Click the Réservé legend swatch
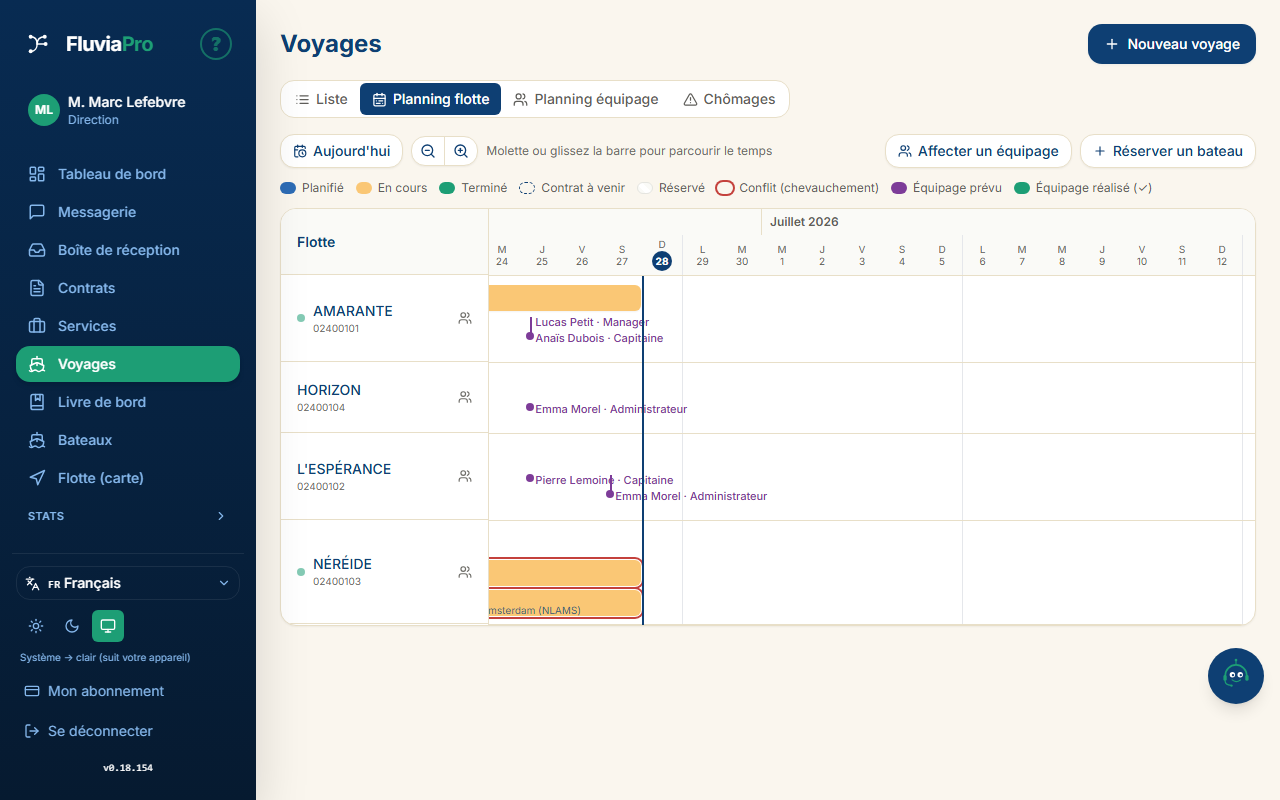 (x=645, y=188)
